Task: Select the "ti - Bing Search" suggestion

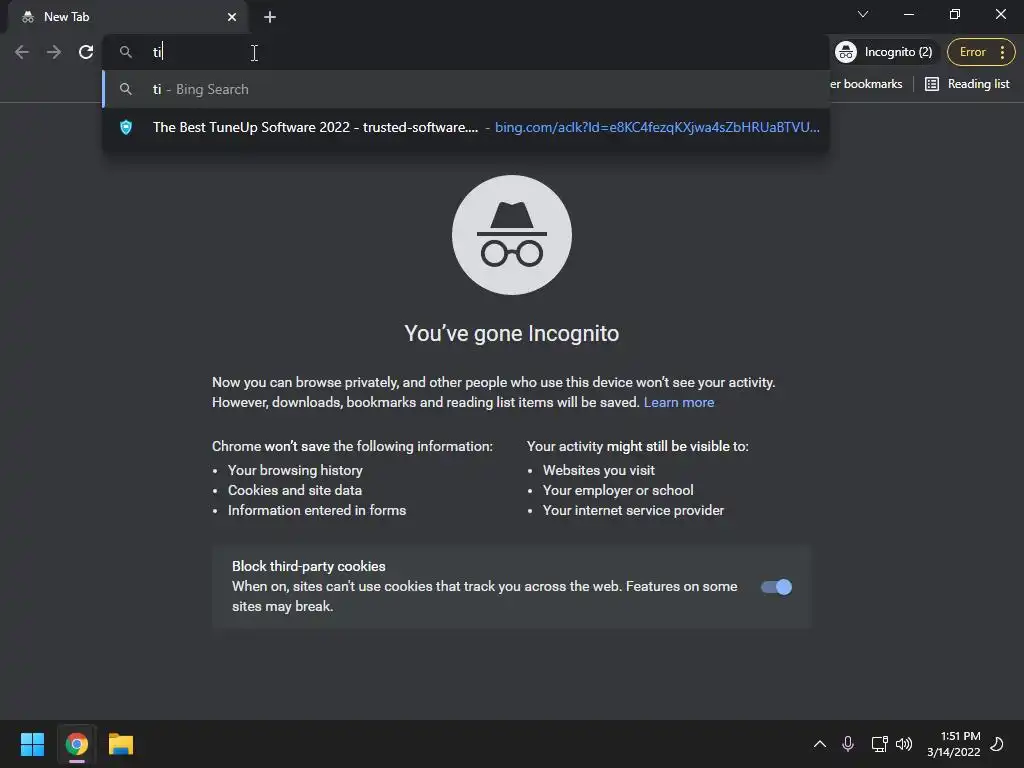Action: (466, 89)
